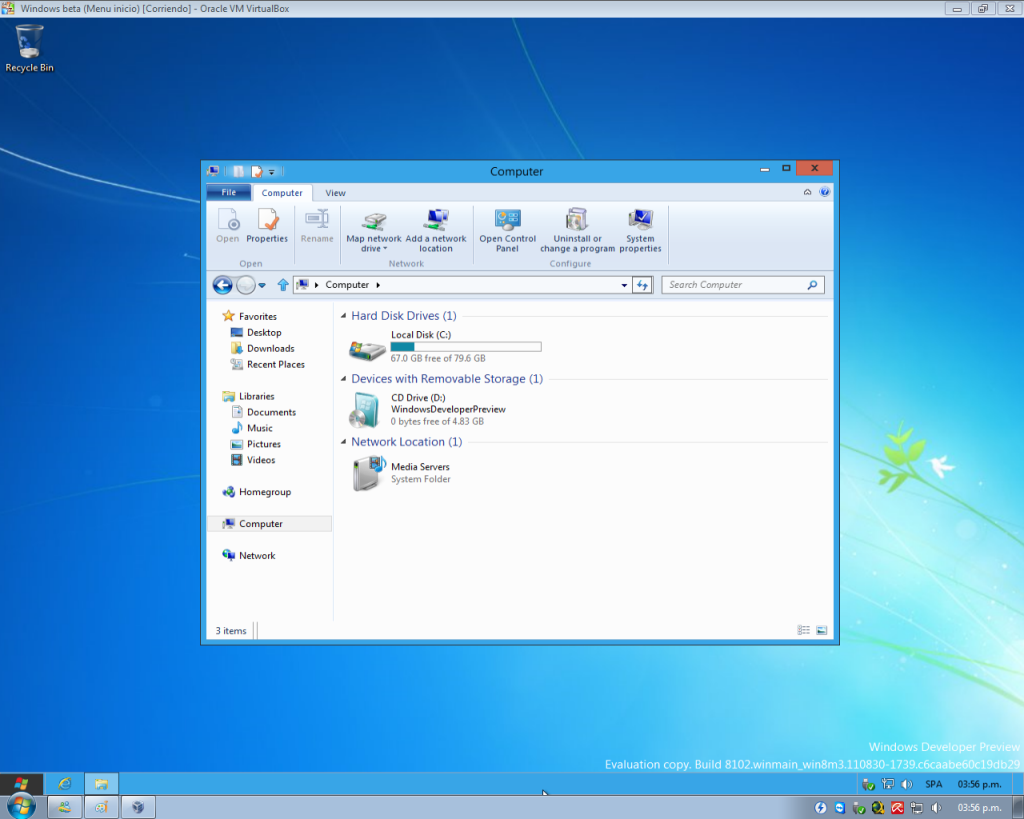Click the guest tray volume icon
Viewport: 1024px width, 819px height.
click(906, 784)
